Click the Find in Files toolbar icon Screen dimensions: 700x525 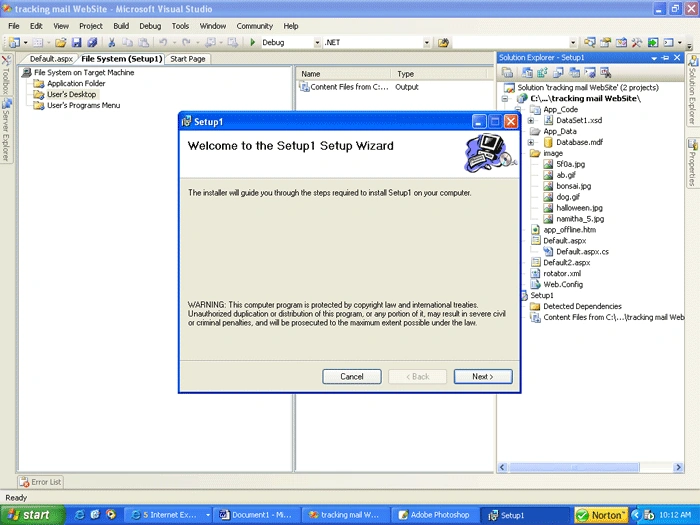443,42
